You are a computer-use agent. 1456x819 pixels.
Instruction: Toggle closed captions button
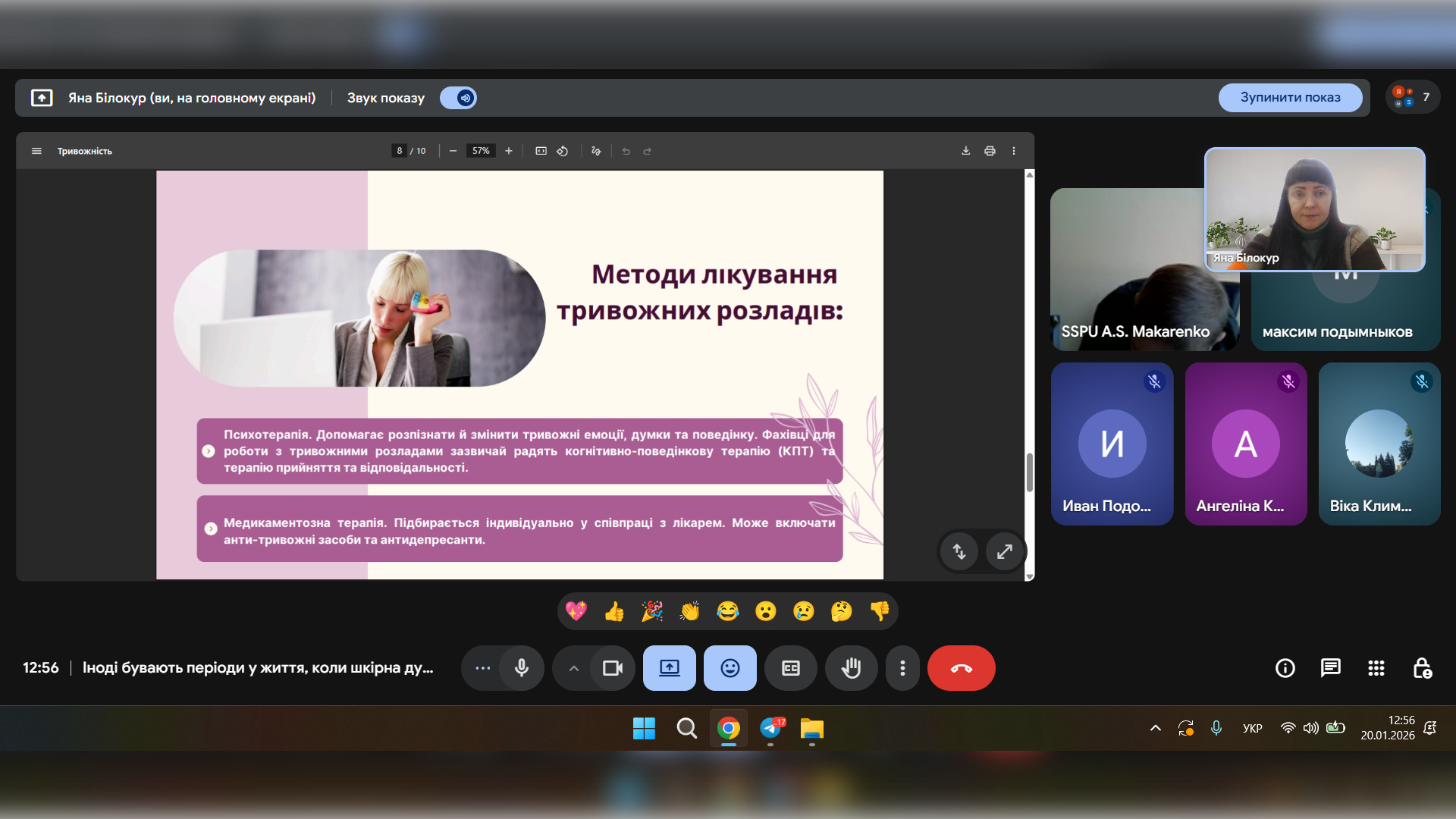point(790,668)
